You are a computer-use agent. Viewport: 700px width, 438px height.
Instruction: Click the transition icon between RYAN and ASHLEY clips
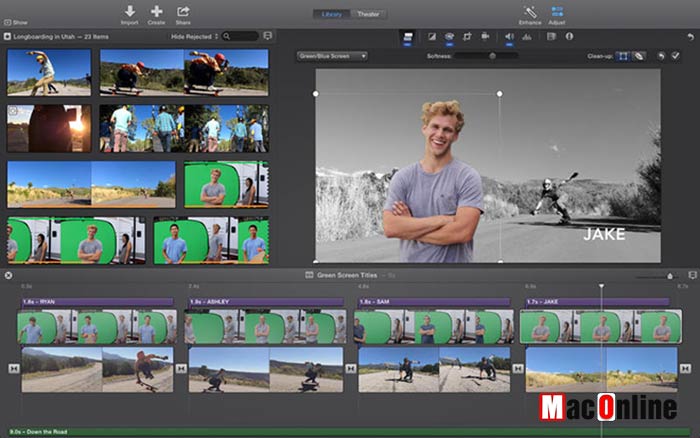181,368
